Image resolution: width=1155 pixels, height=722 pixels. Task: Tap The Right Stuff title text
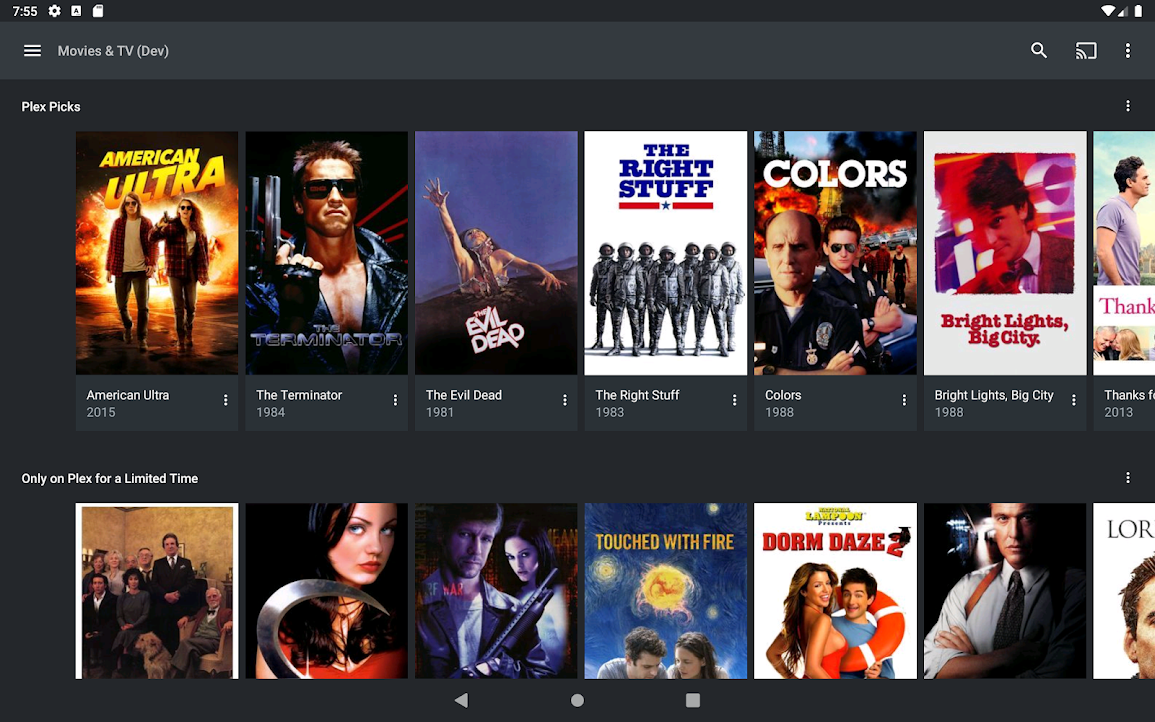pos(637,395)
